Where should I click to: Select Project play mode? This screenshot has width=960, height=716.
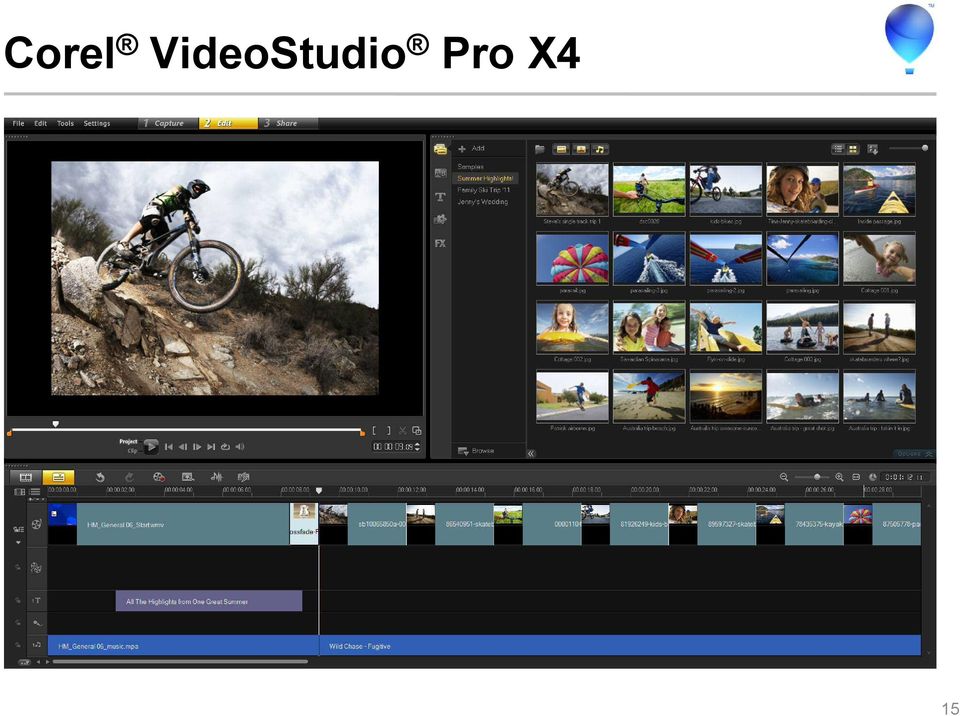(x=128, y=442)
